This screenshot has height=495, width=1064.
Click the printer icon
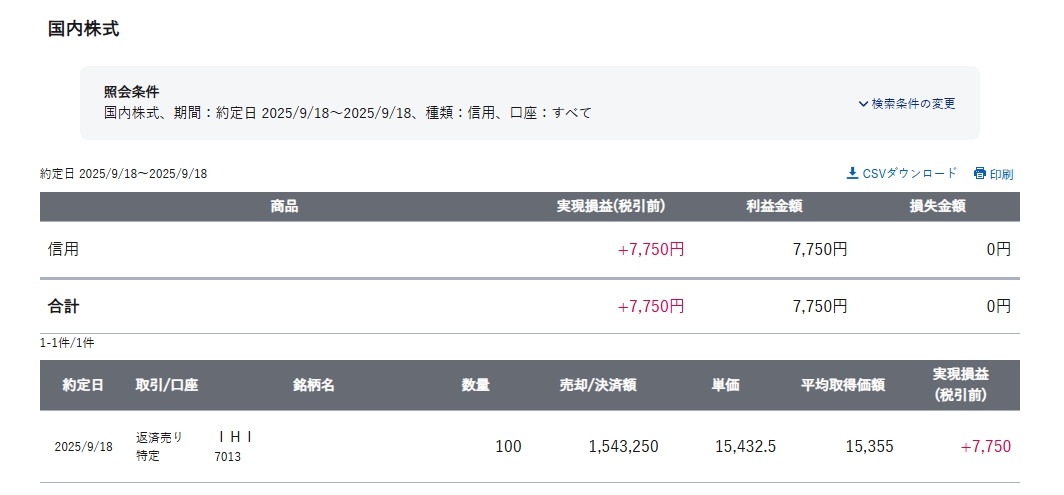[979, 173]
